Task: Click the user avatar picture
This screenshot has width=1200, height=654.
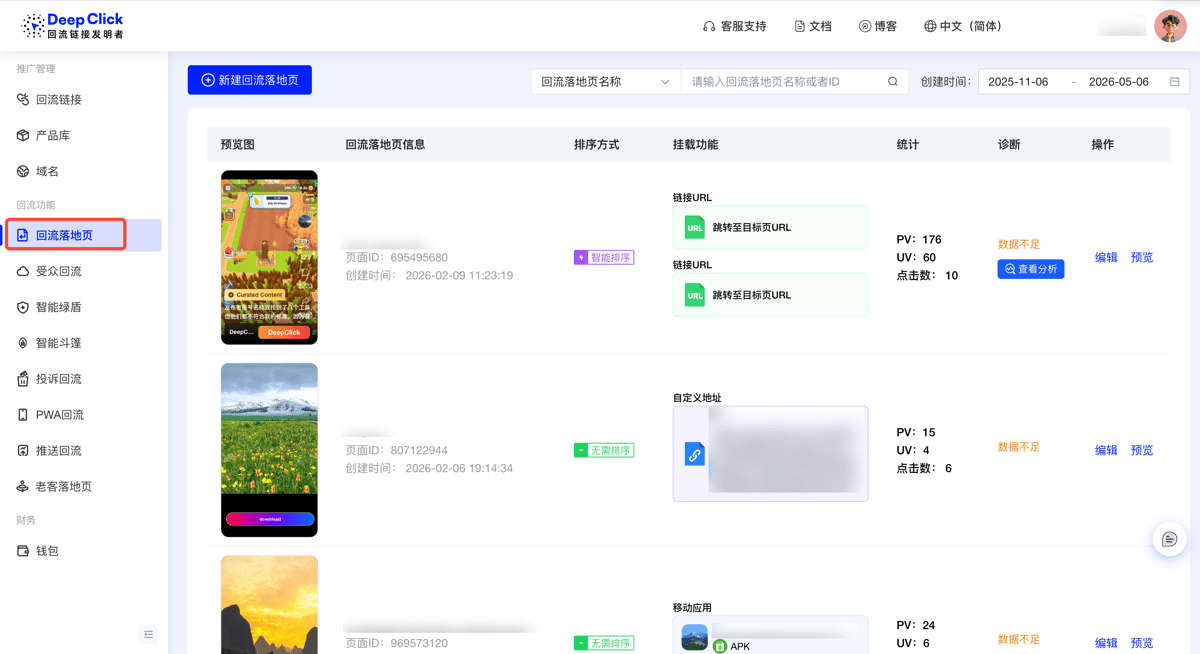Action: coord(1170,26)
